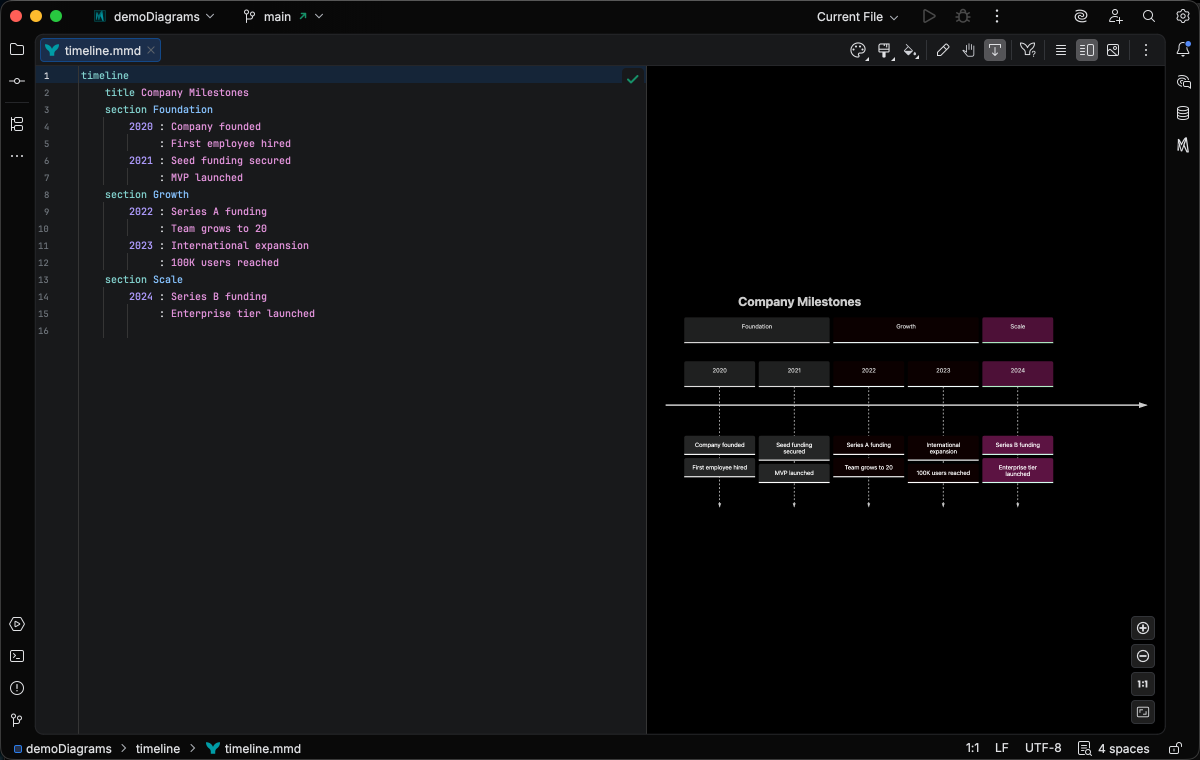Zoom out of the diagram preview

[x=1143, y=656]
